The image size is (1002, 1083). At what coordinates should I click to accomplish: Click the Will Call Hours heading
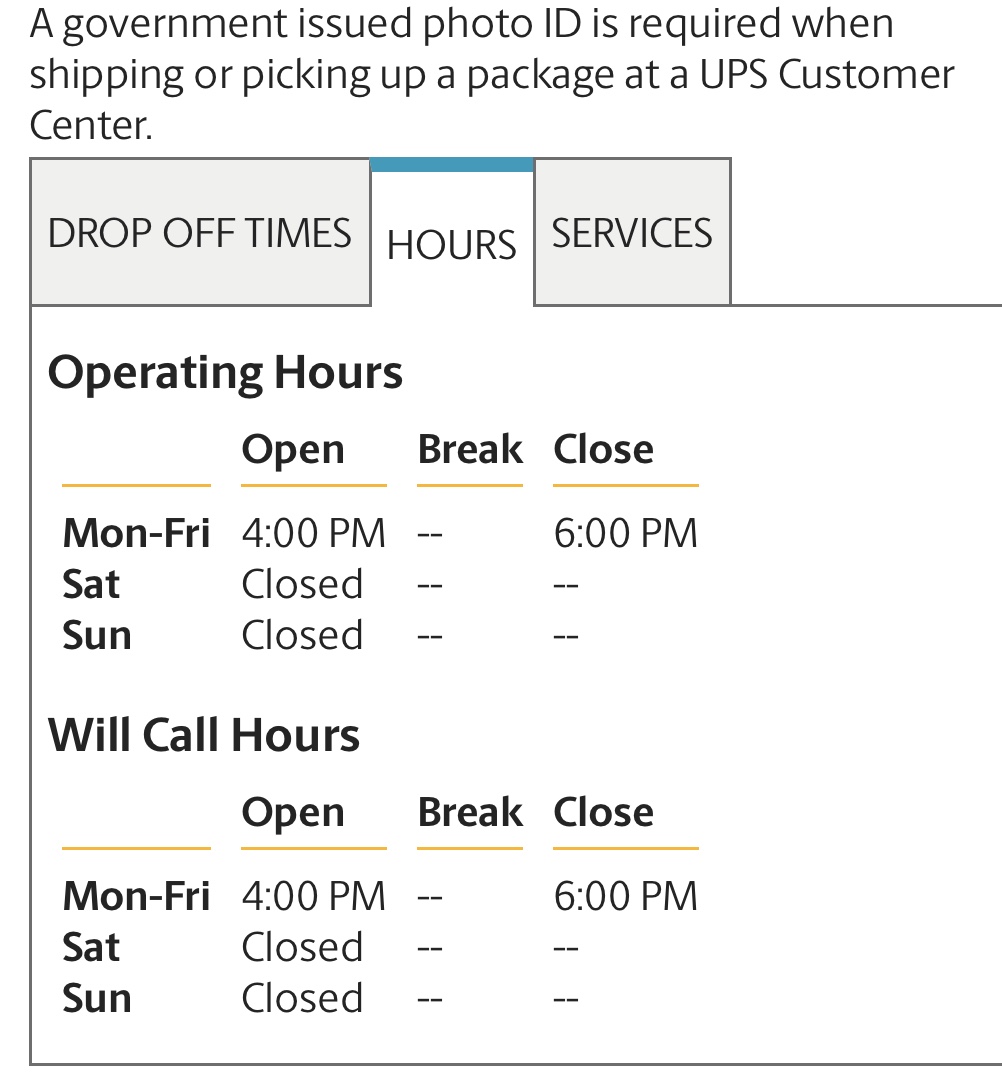204,735
